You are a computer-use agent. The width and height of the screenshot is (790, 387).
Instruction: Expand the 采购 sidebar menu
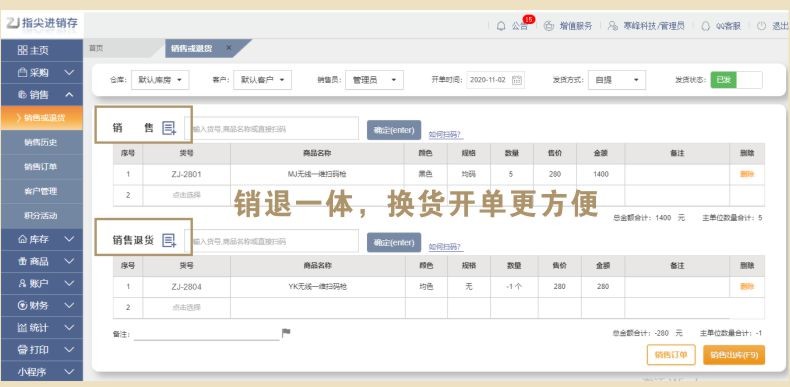click(42, 73)
